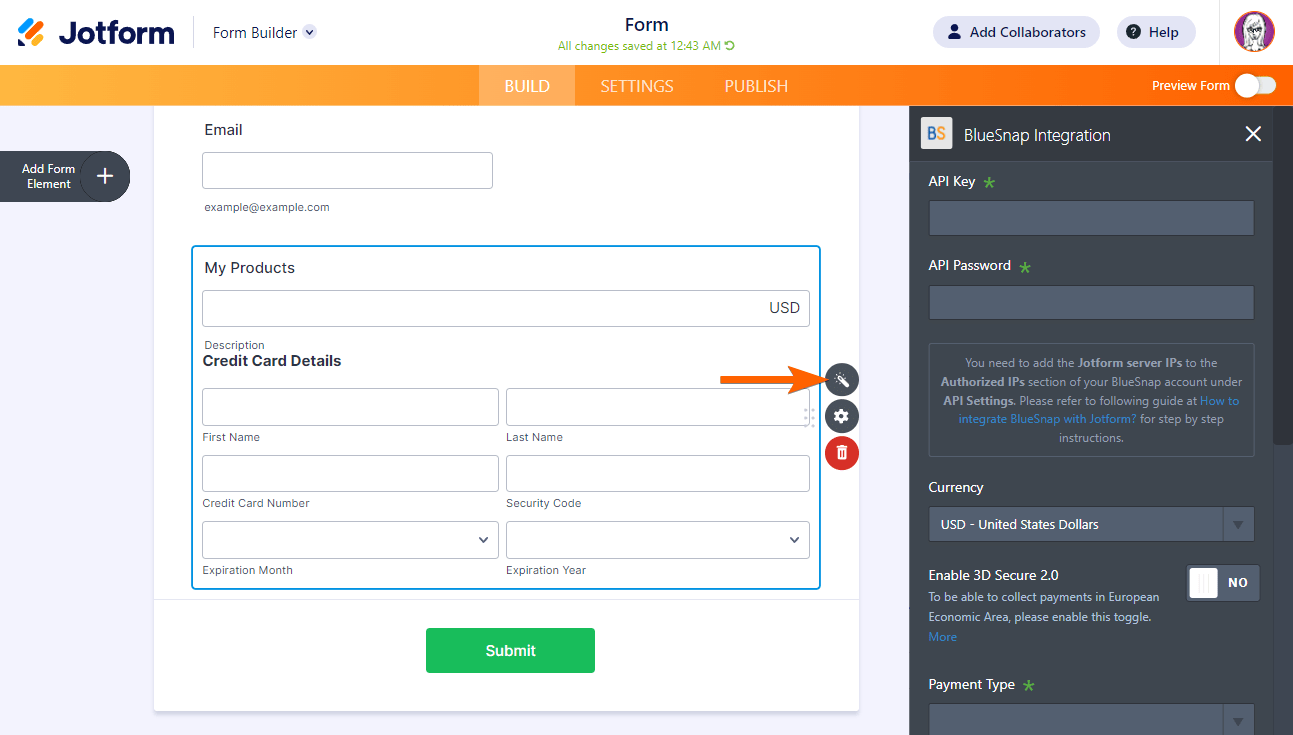
Task: Click the Add Form Element button label
Action: [x=49, y=177]
